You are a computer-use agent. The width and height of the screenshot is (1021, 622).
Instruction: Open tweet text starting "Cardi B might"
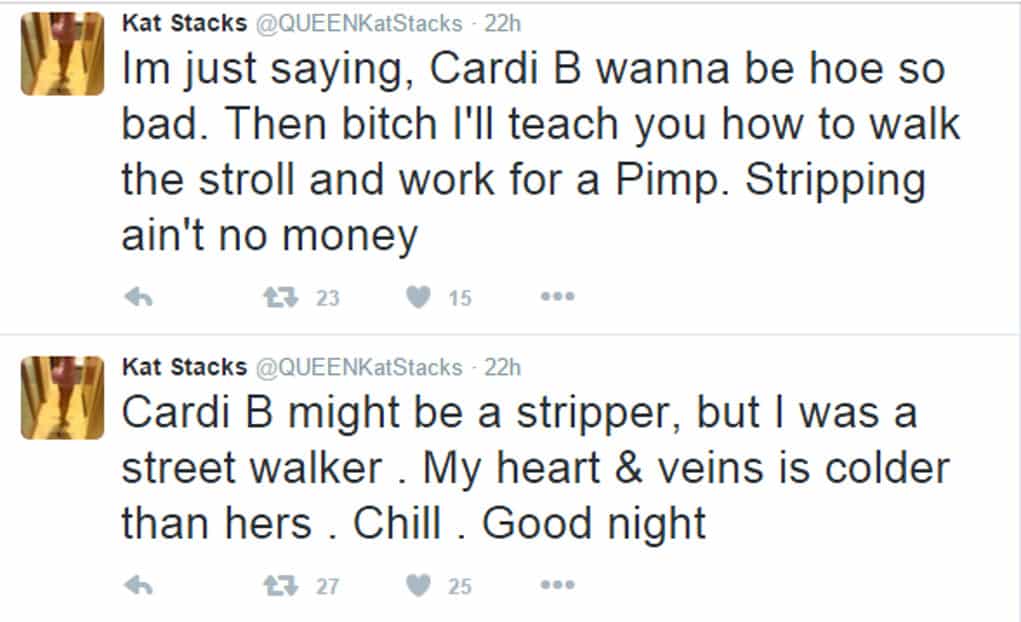tap(535, 468)
